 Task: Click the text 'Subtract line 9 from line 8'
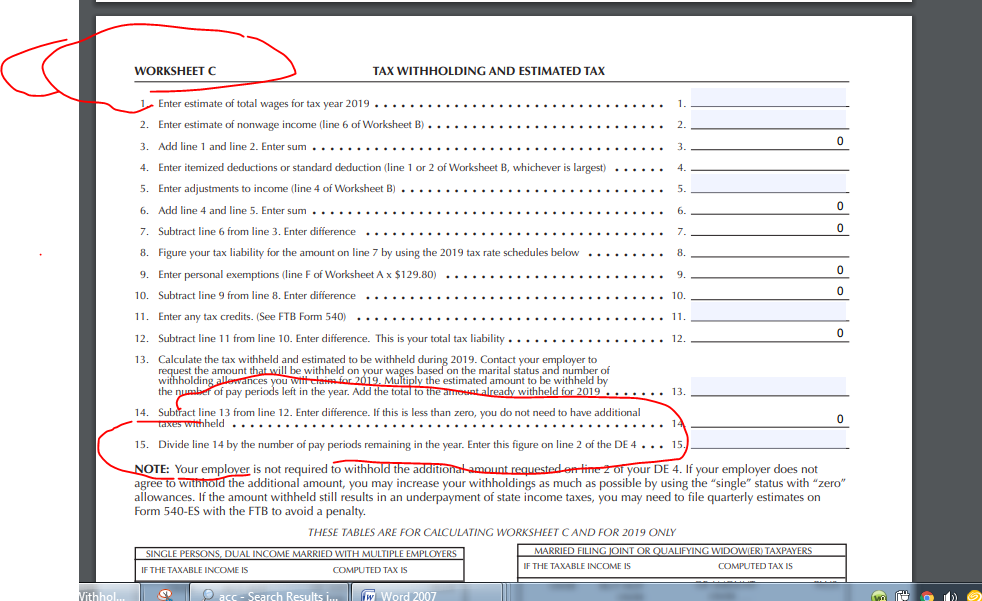point(219,295)
